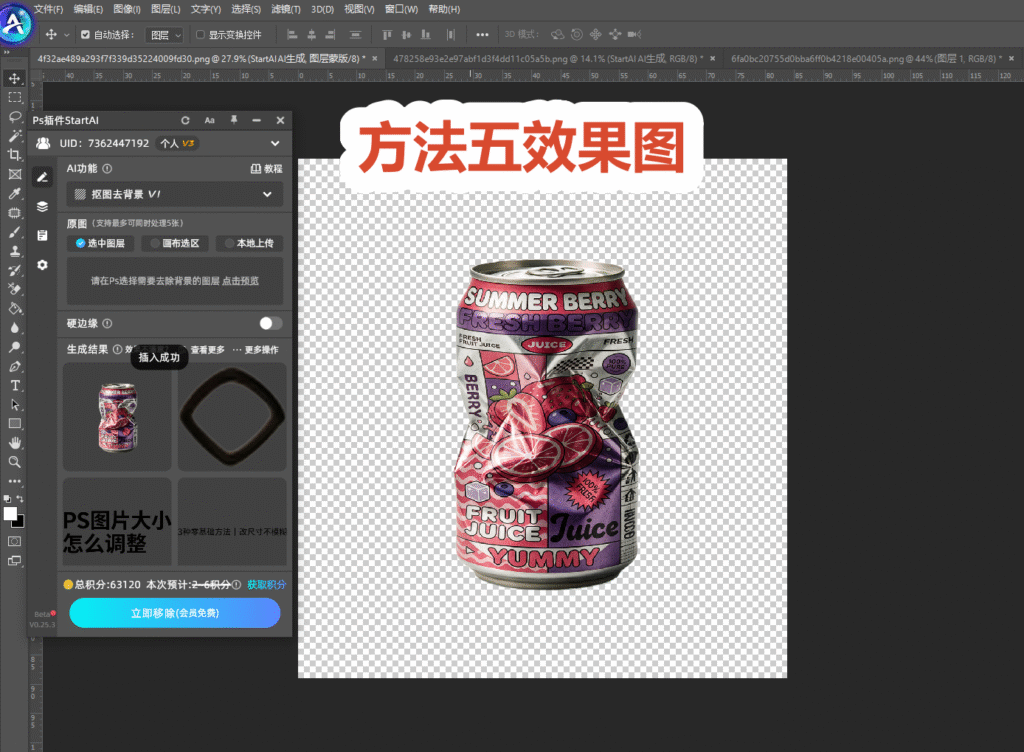Click align top edges icon in options bar
The image size is (1024, 752).
(x=387, y=35)
